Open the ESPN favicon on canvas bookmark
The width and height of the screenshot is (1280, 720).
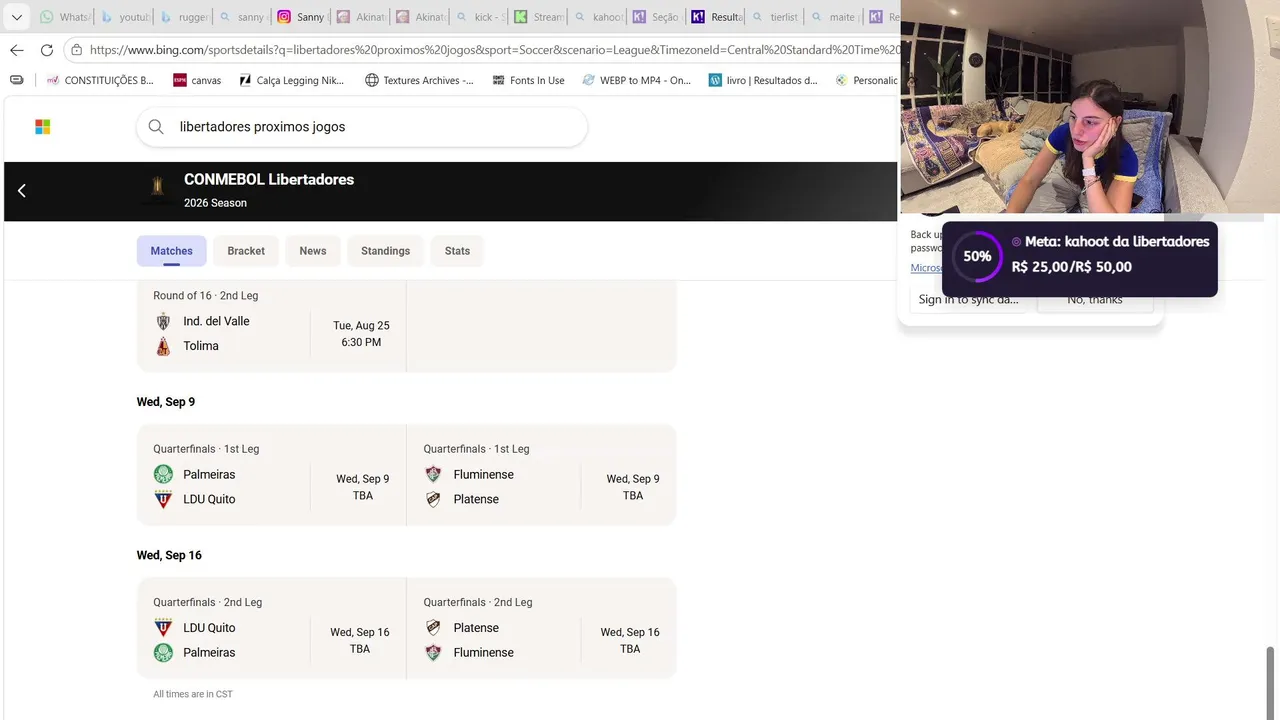point(180,80)
